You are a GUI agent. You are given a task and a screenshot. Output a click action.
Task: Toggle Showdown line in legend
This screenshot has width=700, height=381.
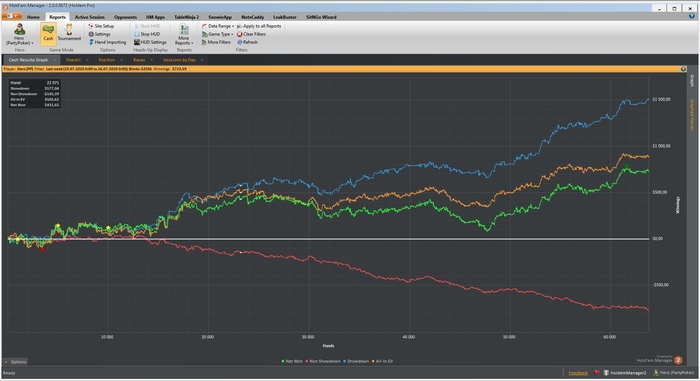[356, 361]
